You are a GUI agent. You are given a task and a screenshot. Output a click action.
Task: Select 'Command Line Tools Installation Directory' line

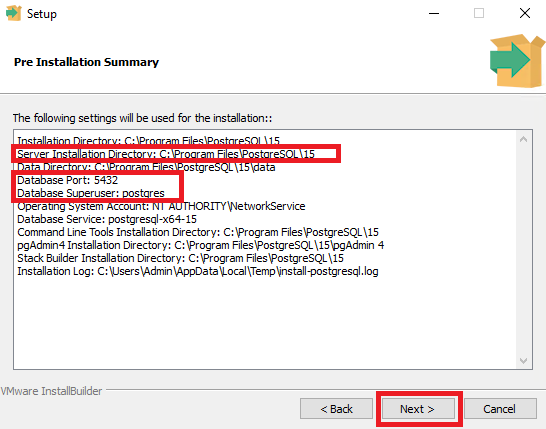coord(198,232)
